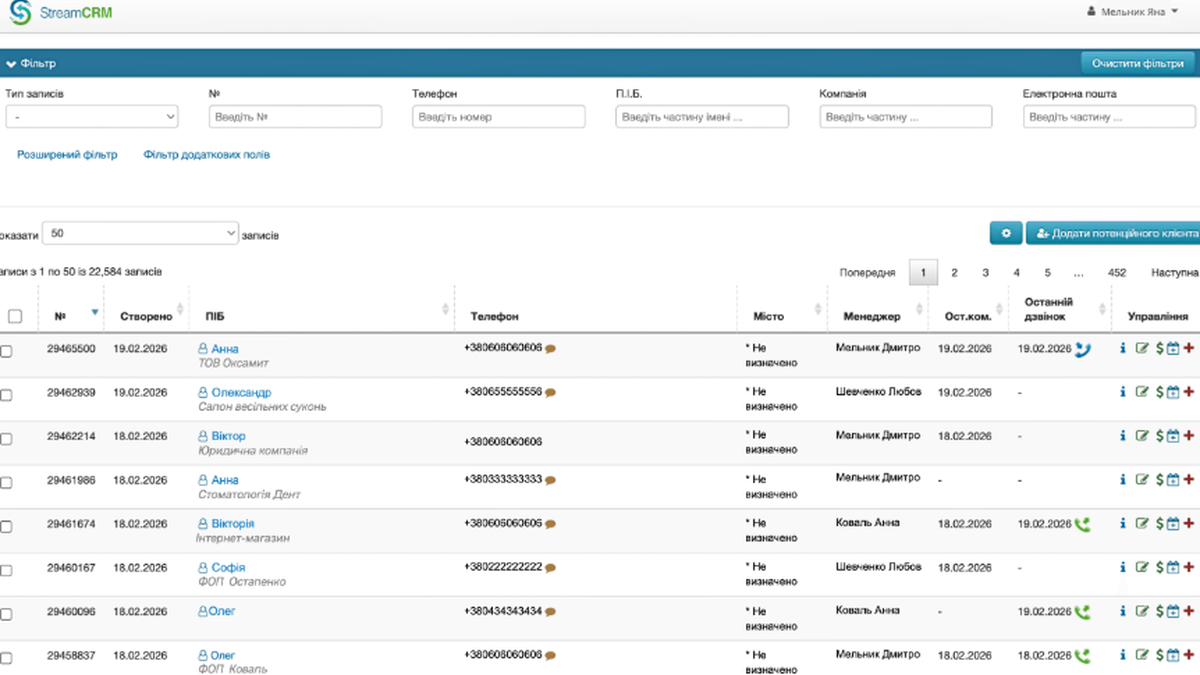
Task: Open the Тип записів dropdown
Action: click(92, 117)
